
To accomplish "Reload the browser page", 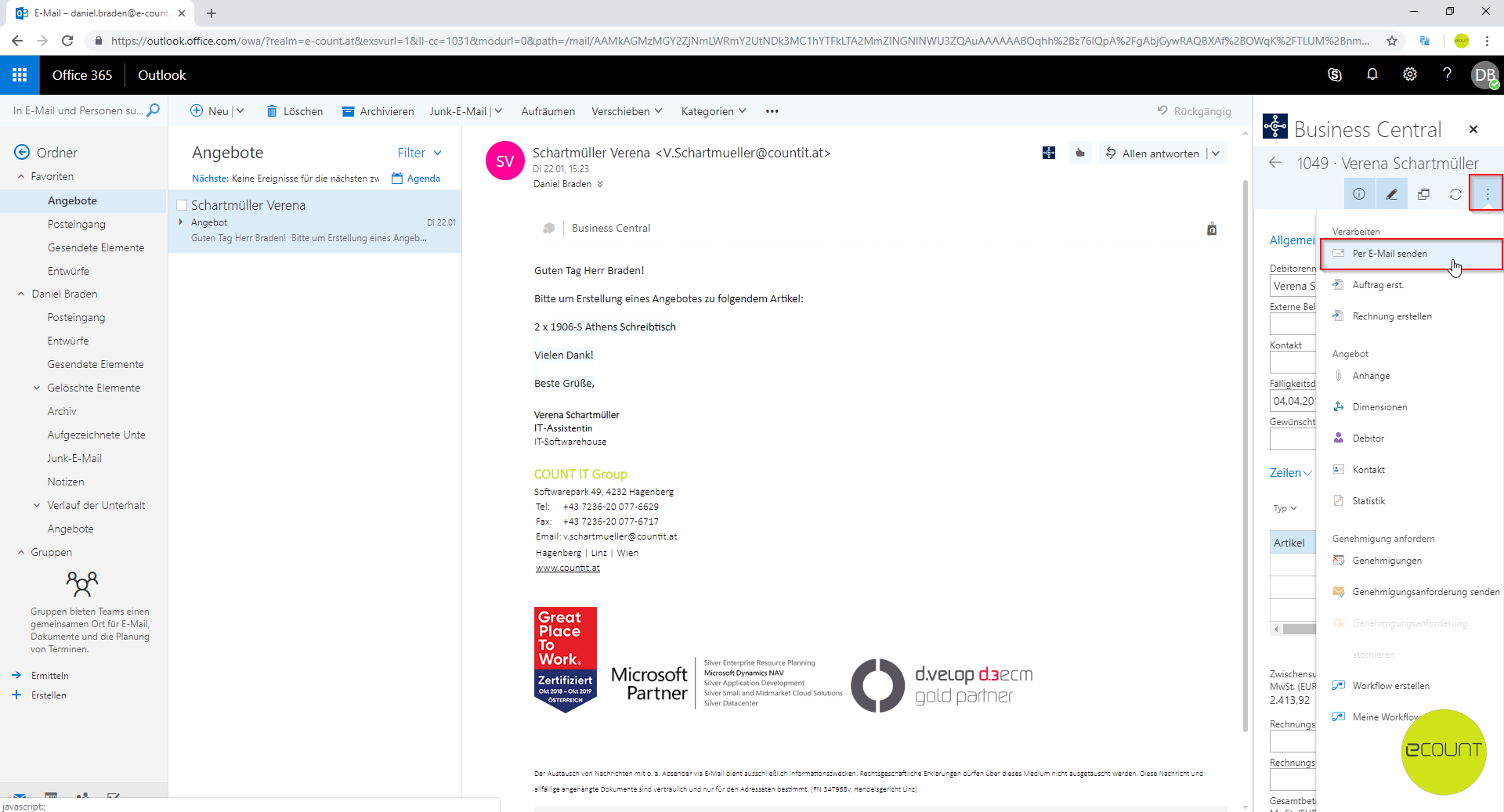I will click(x=67, y=41).
